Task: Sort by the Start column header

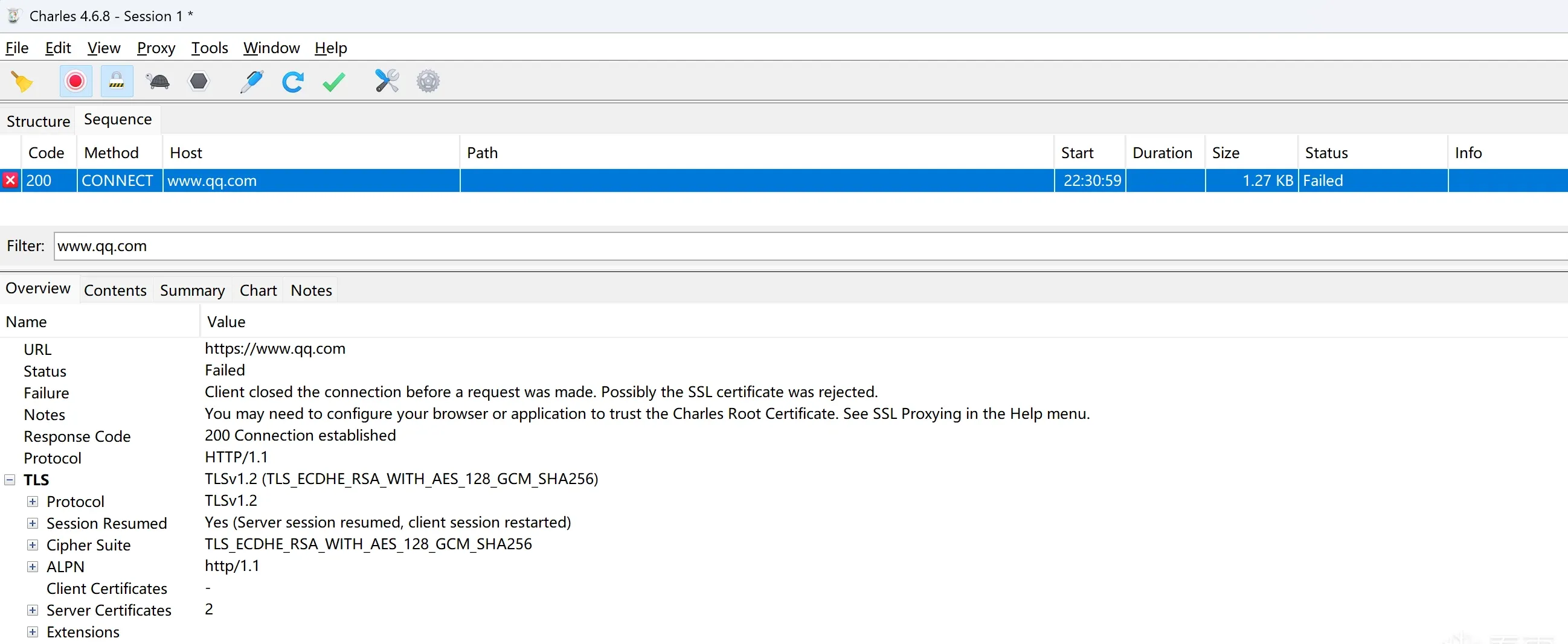Action: click(1090, 153)
